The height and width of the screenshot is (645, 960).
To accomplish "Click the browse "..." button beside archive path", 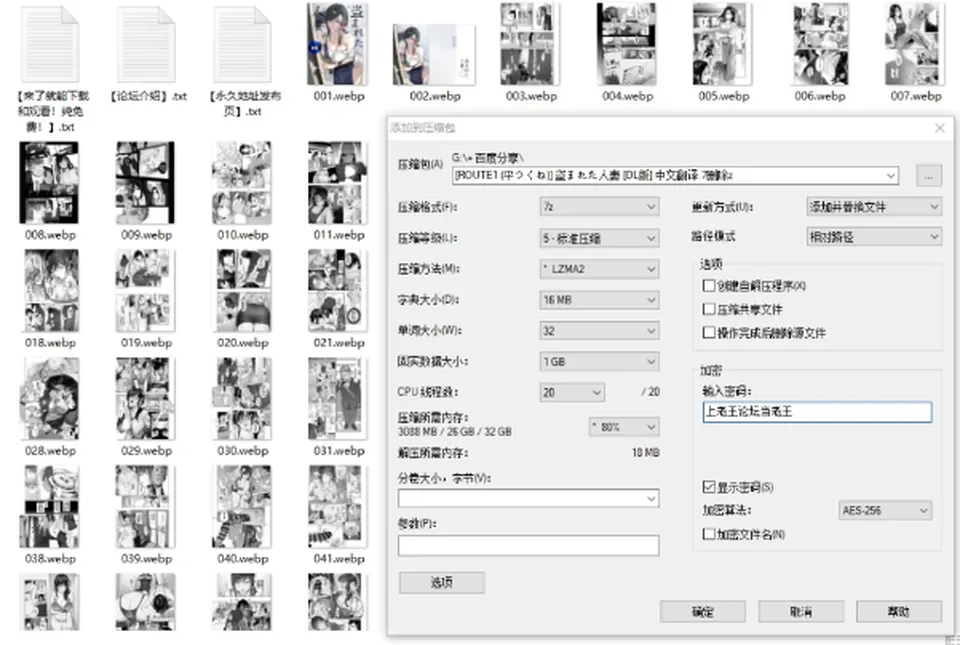I will (929, 176).
